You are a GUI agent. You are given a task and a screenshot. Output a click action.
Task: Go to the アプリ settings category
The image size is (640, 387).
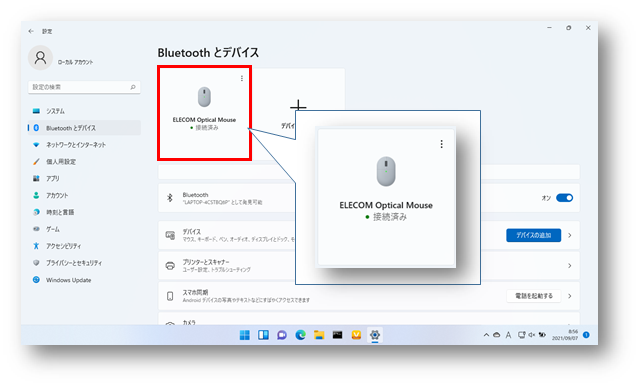(x=84, y=178)
